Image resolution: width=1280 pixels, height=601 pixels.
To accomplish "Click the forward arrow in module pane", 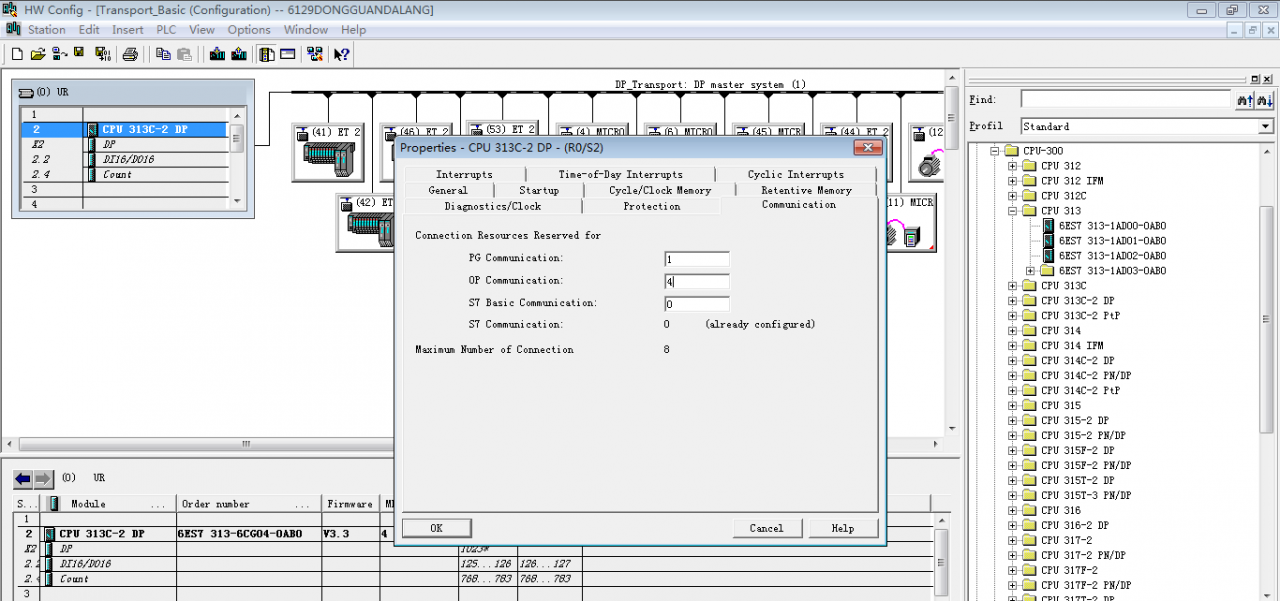I will click(x=43, y=478).
